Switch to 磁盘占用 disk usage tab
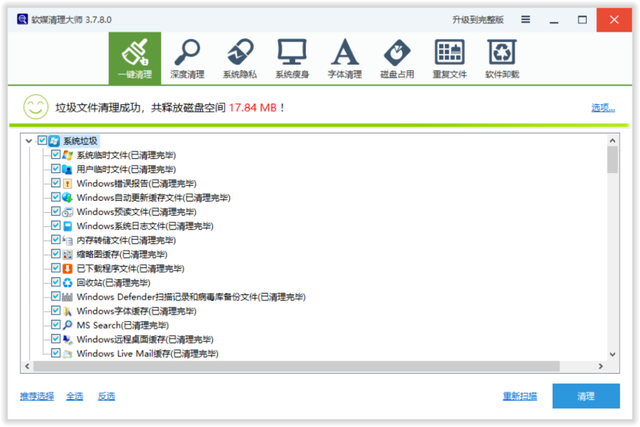640x427 pixels. [x=397, y=58]
